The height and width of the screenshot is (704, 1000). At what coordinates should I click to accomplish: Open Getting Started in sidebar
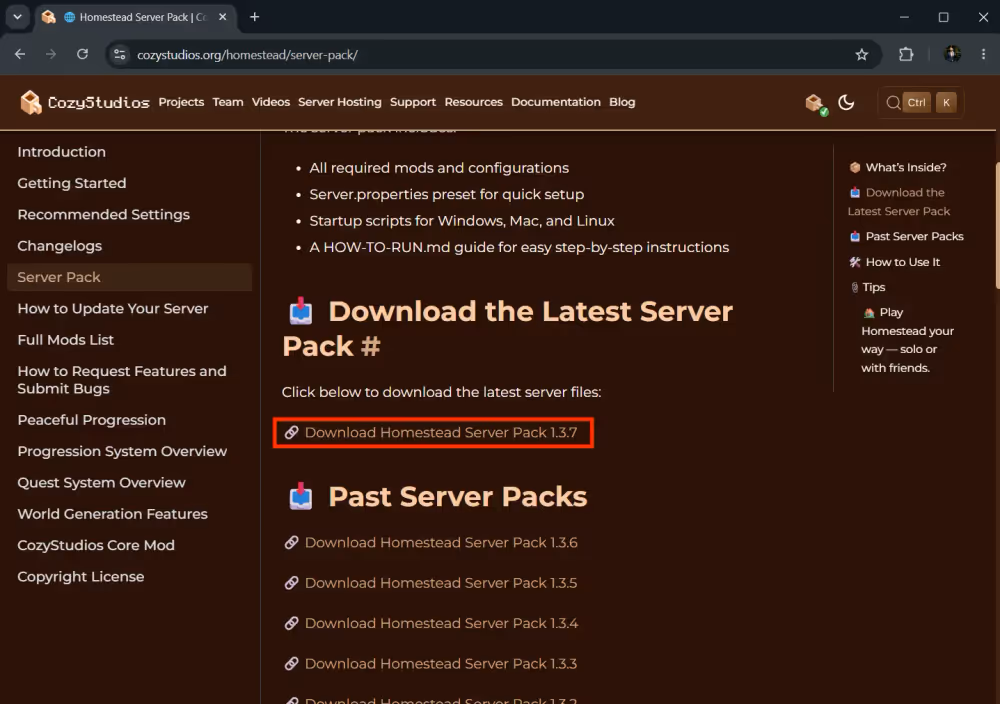(71, 183)
